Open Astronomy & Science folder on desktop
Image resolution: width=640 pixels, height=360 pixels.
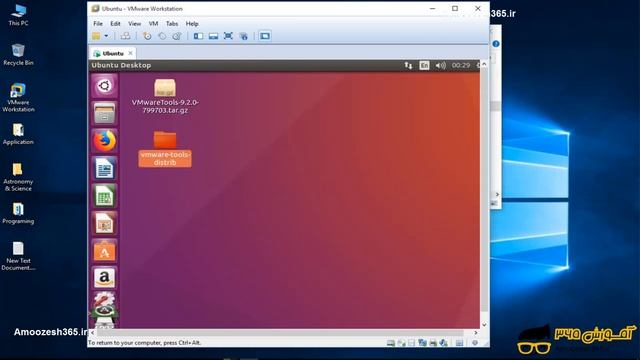pyautogui.click(x=18, y=177)
